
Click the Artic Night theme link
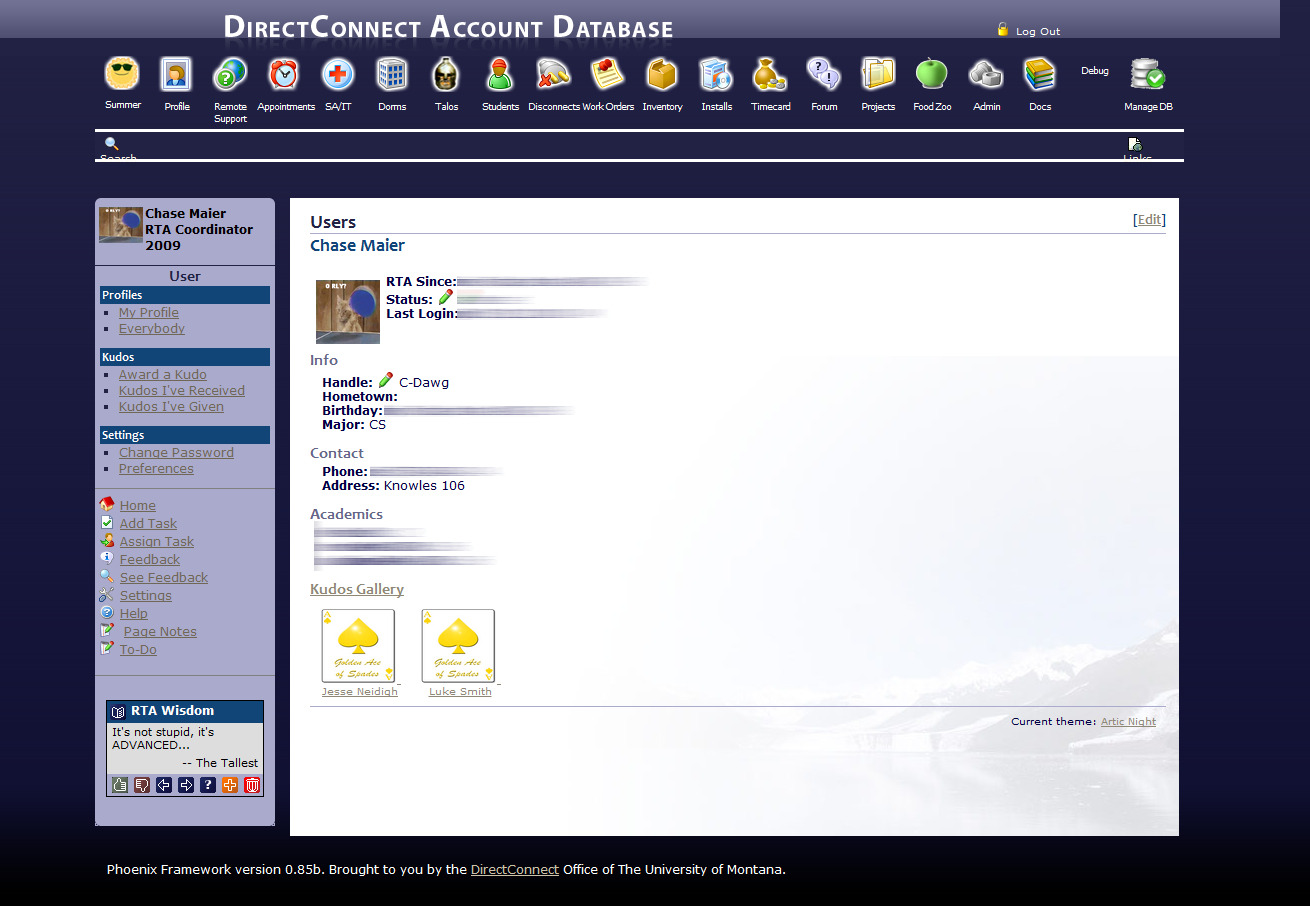[1128, 722]
